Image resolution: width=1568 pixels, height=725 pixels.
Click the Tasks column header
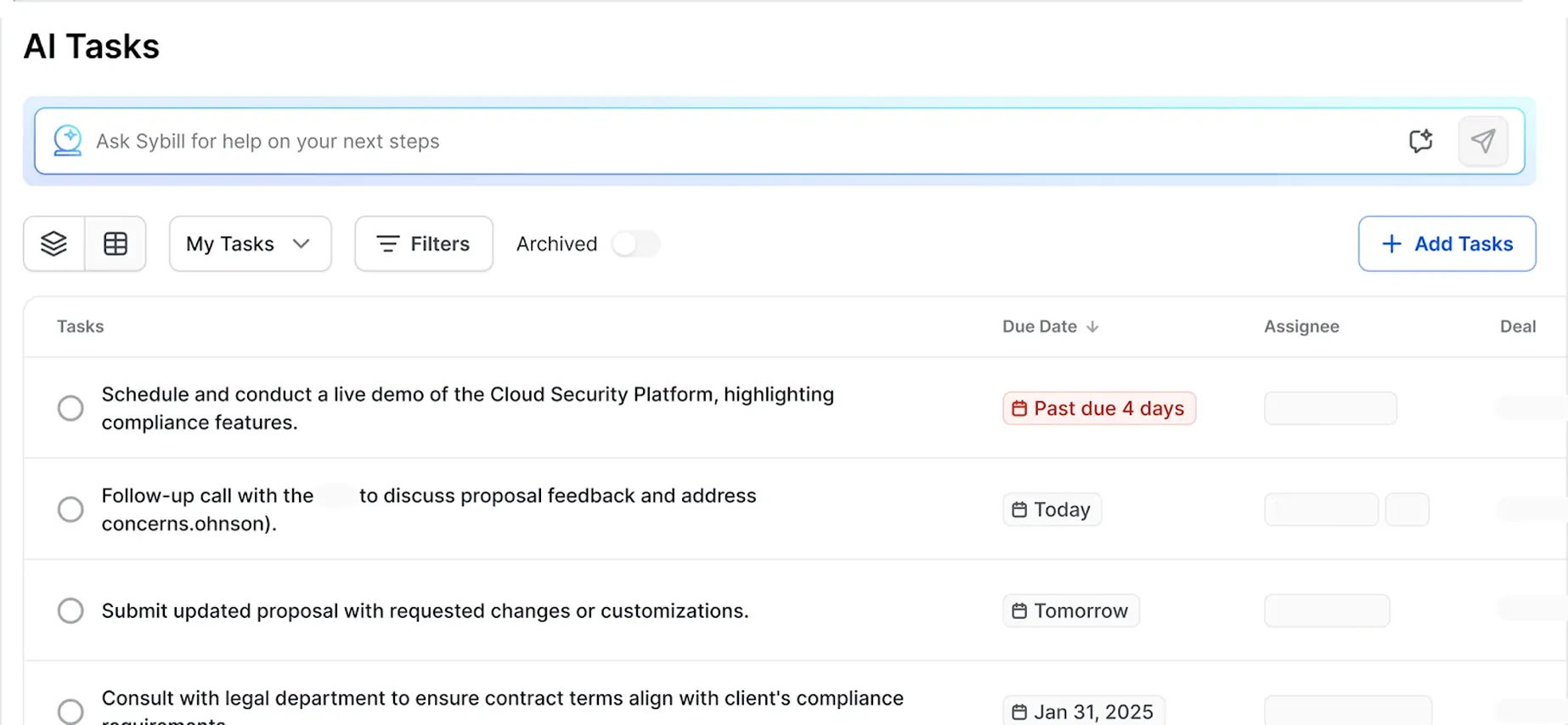coord(80,326)
